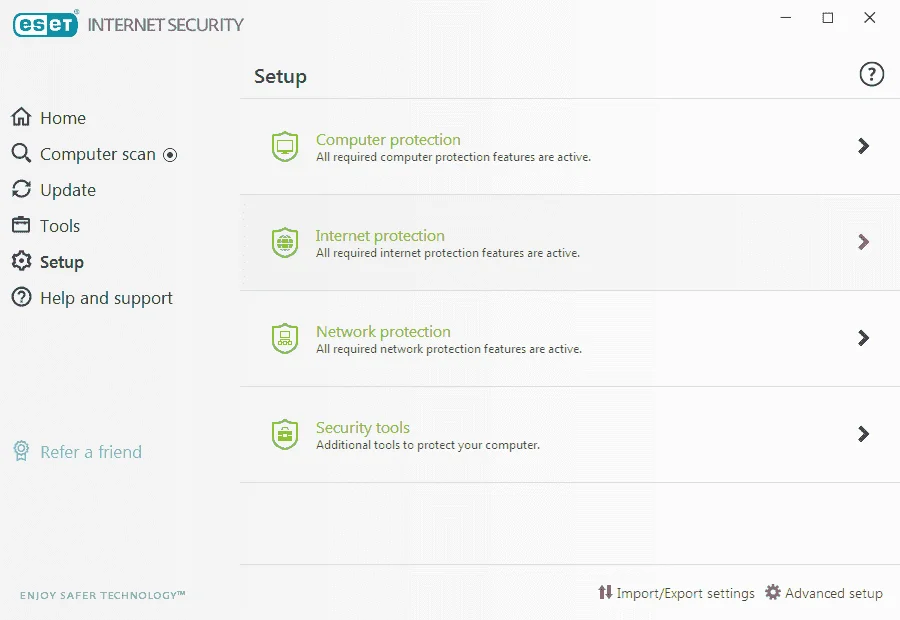Open Internet protection settings heading
This screenshot has height=620, width=900.
click(380, 235)
